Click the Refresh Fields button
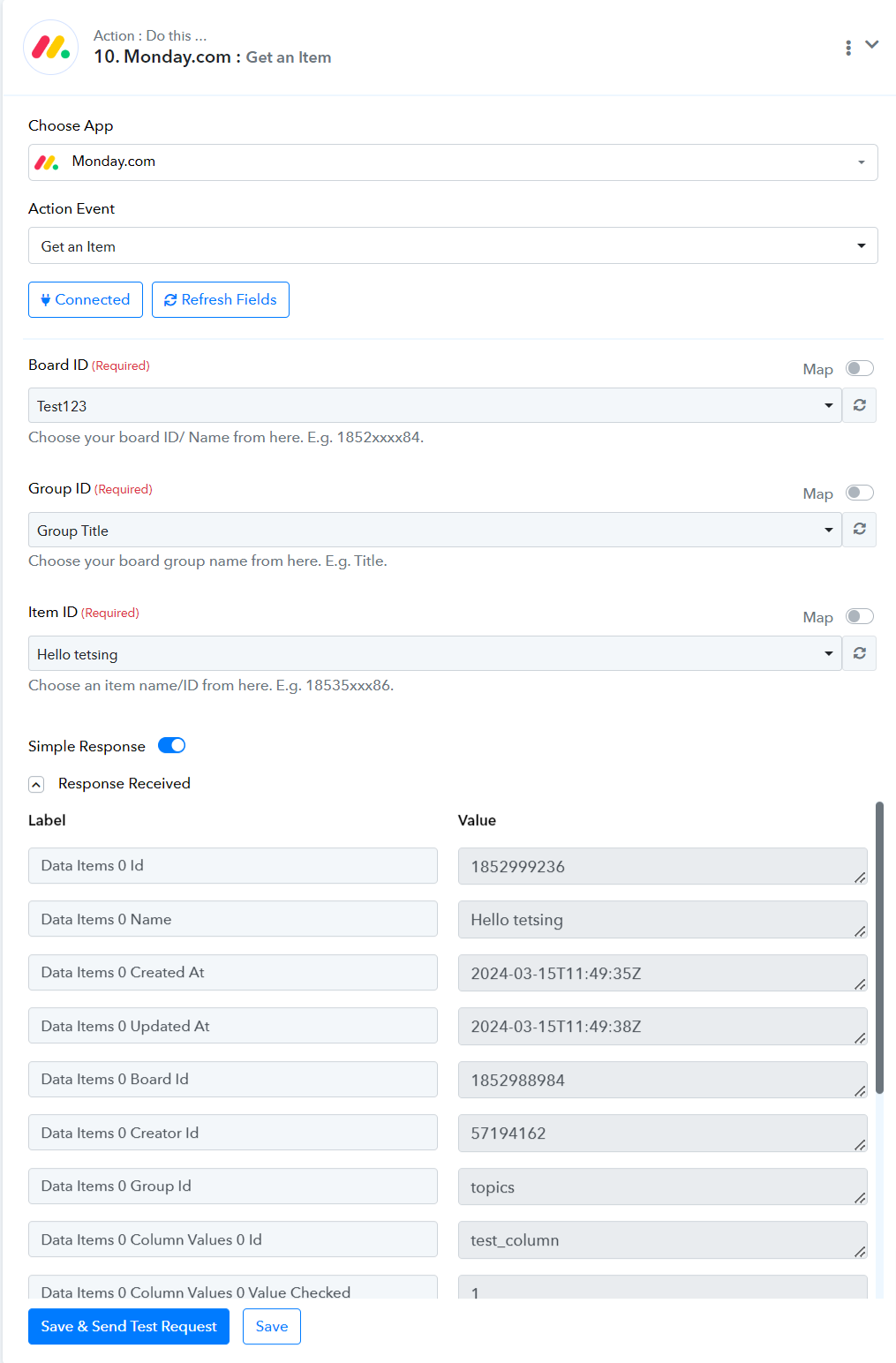896x1363 pixels. pyautogui.click(x=221, y=299)
